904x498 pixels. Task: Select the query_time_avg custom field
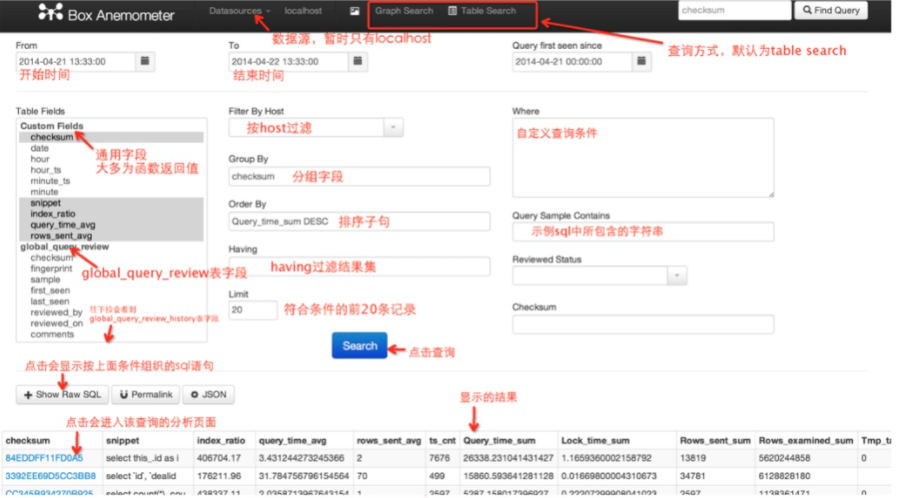click(111, 225)
